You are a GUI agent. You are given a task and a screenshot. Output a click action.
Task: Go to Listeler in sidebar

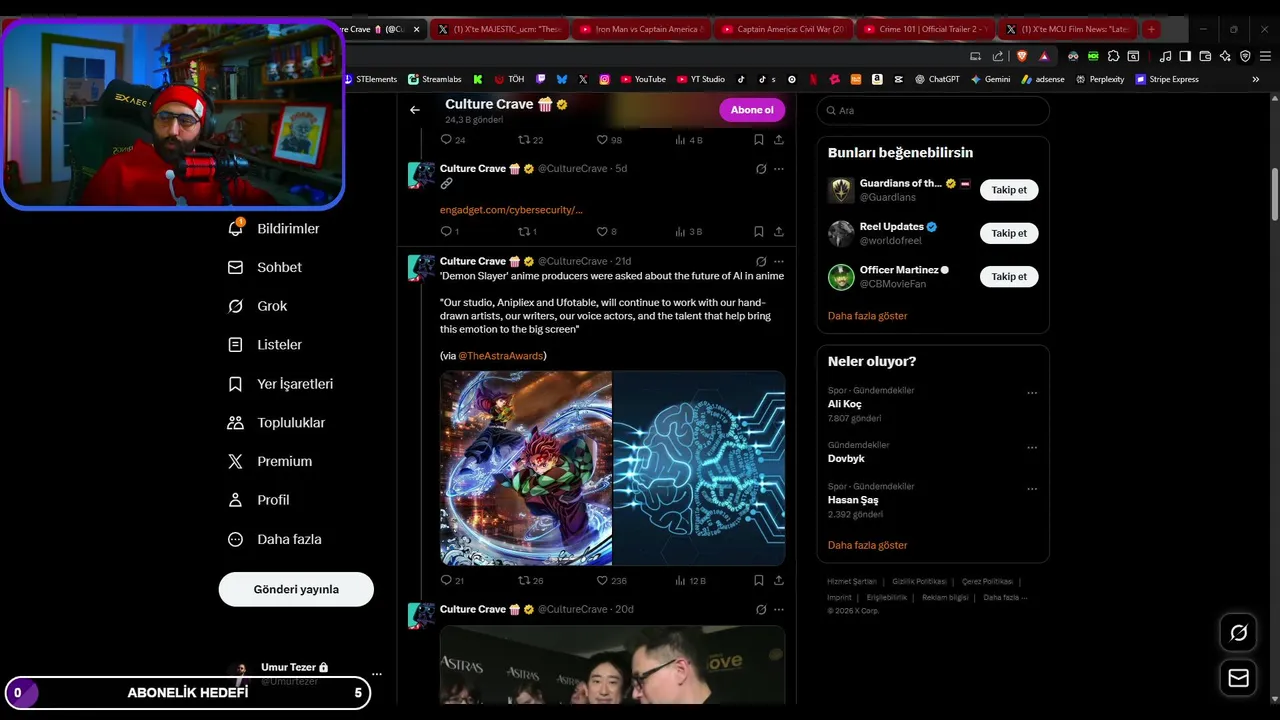tap(265, 345)
